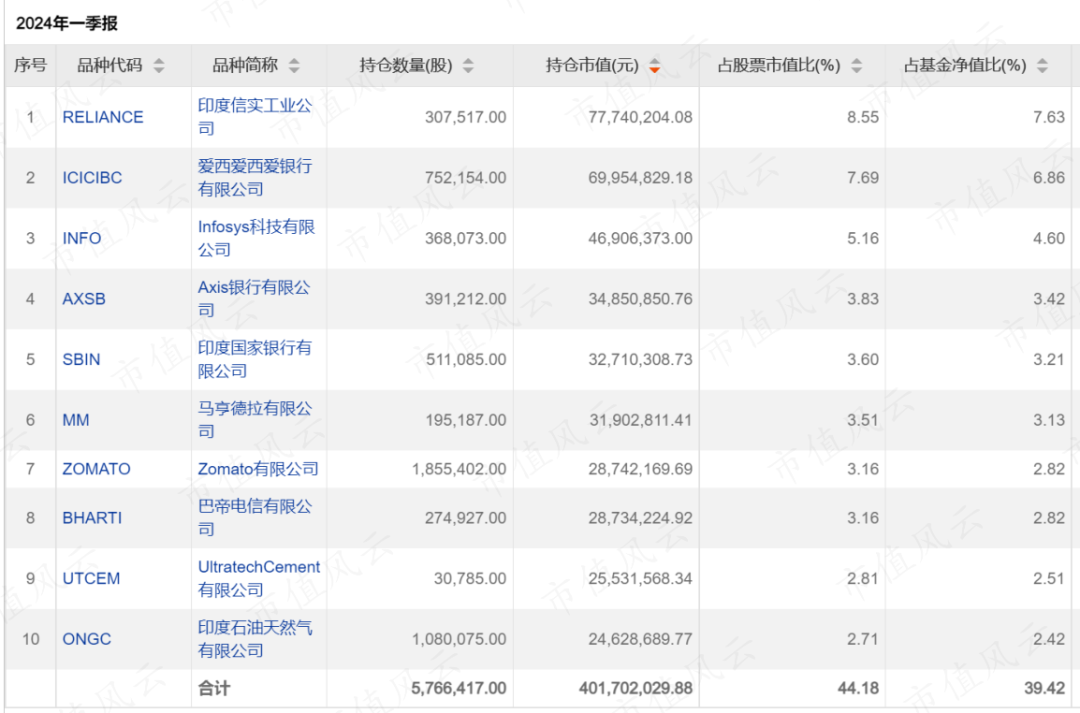Select total stock ratio 44.18
Viewport: 1080px width, 713px height.
(x=858, y=688)
